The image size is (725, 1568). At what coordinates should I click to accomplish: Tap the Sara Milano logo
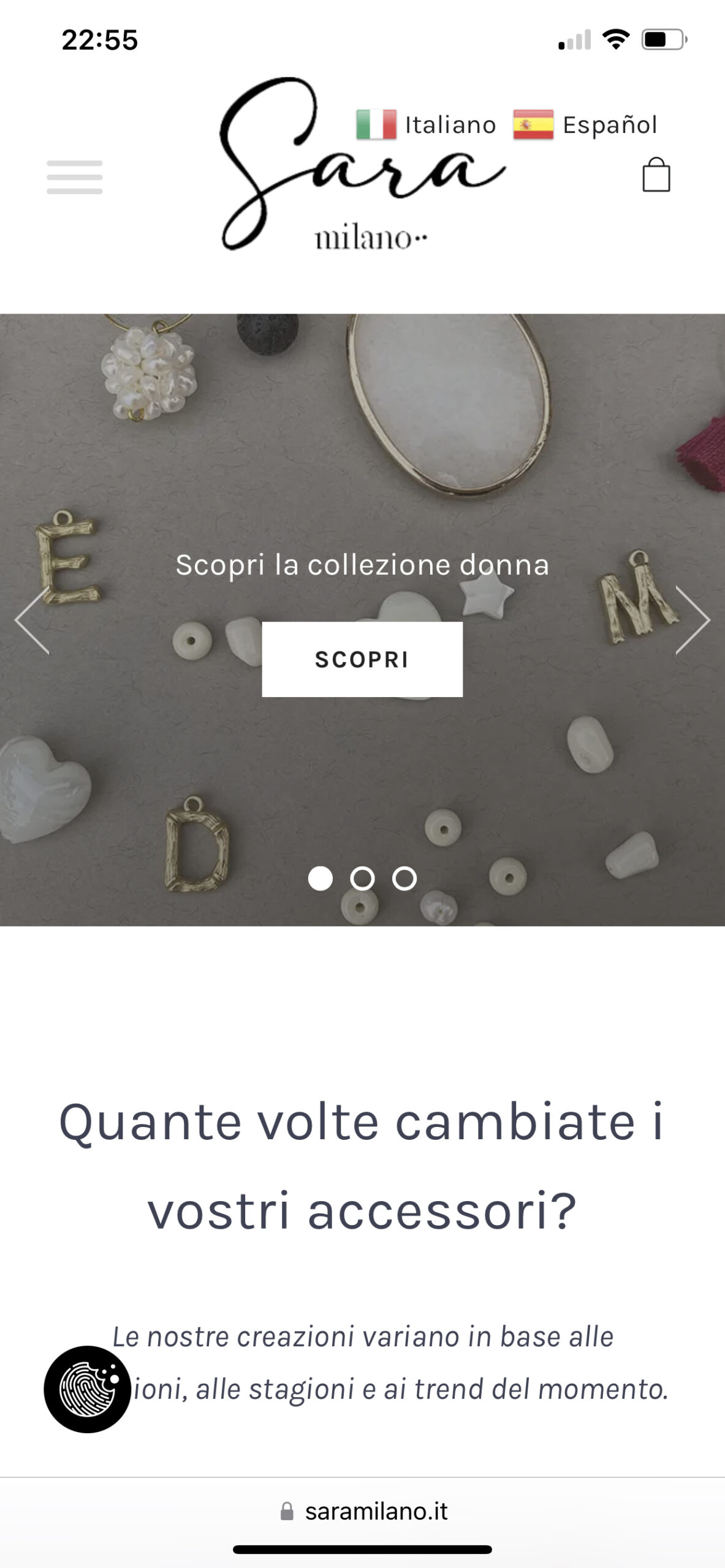coord(363,164)
